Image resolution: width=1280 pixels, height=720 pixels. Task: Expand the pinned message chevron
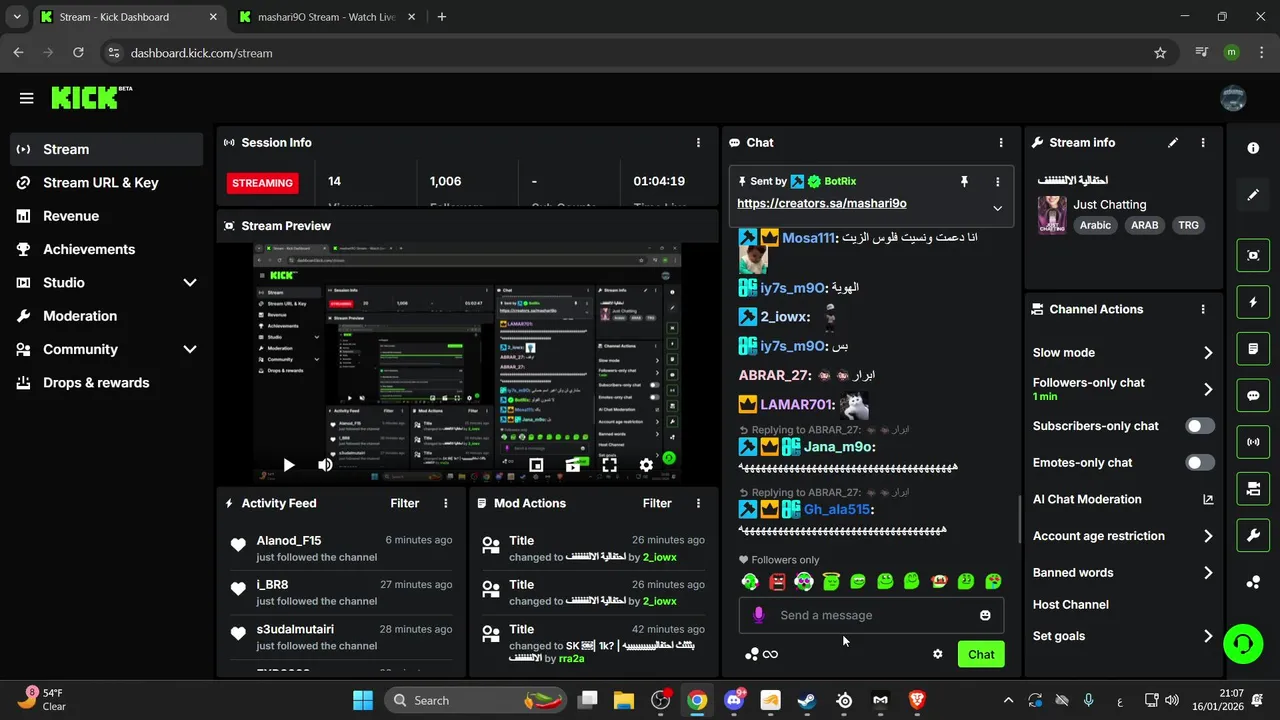click(997, 208)
